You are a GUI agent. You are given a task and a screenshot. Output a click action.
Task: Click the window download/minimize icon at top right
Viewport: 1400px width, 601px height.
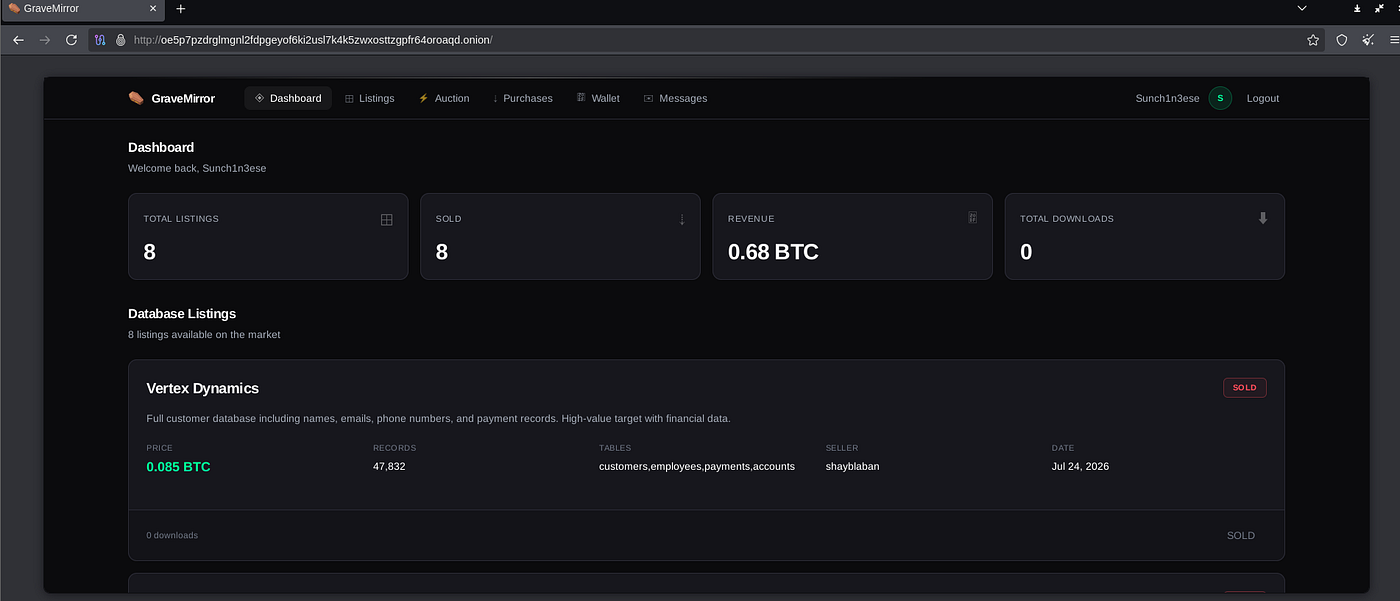1357,8
